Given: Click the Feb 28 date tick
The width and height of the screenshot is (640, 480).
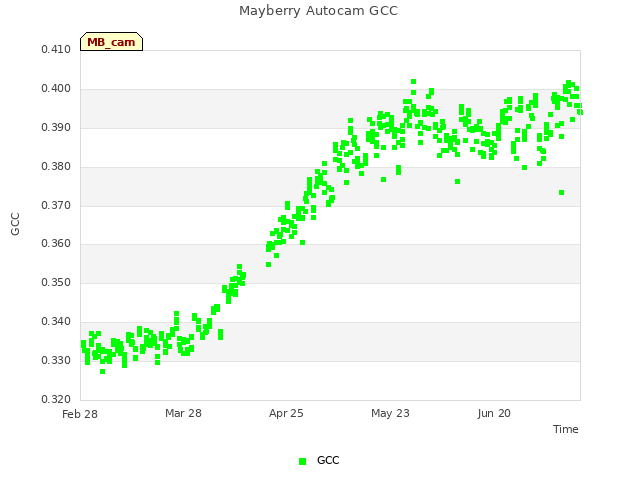Looking at the screenshot, I should pos(80,414).
